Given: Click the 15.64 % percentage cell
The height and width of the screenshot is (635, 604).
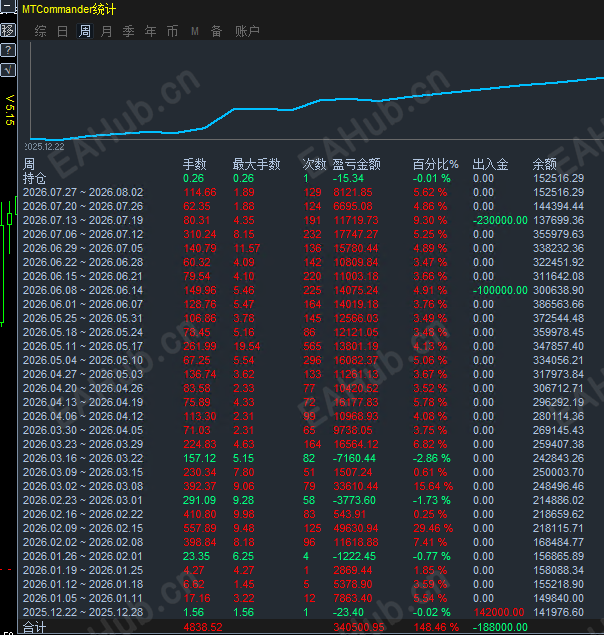Looking at the screenshot, I should click(x=433, y=486).
